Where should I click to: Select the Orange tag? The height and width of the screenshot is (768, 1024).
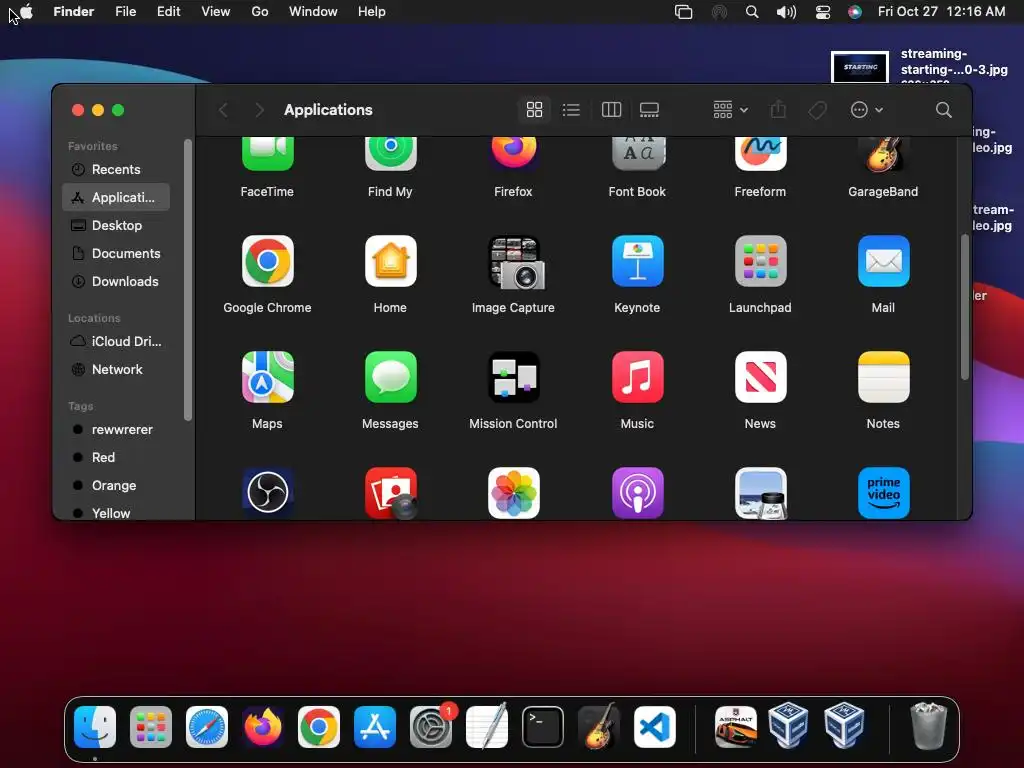(x=116, y=485)
